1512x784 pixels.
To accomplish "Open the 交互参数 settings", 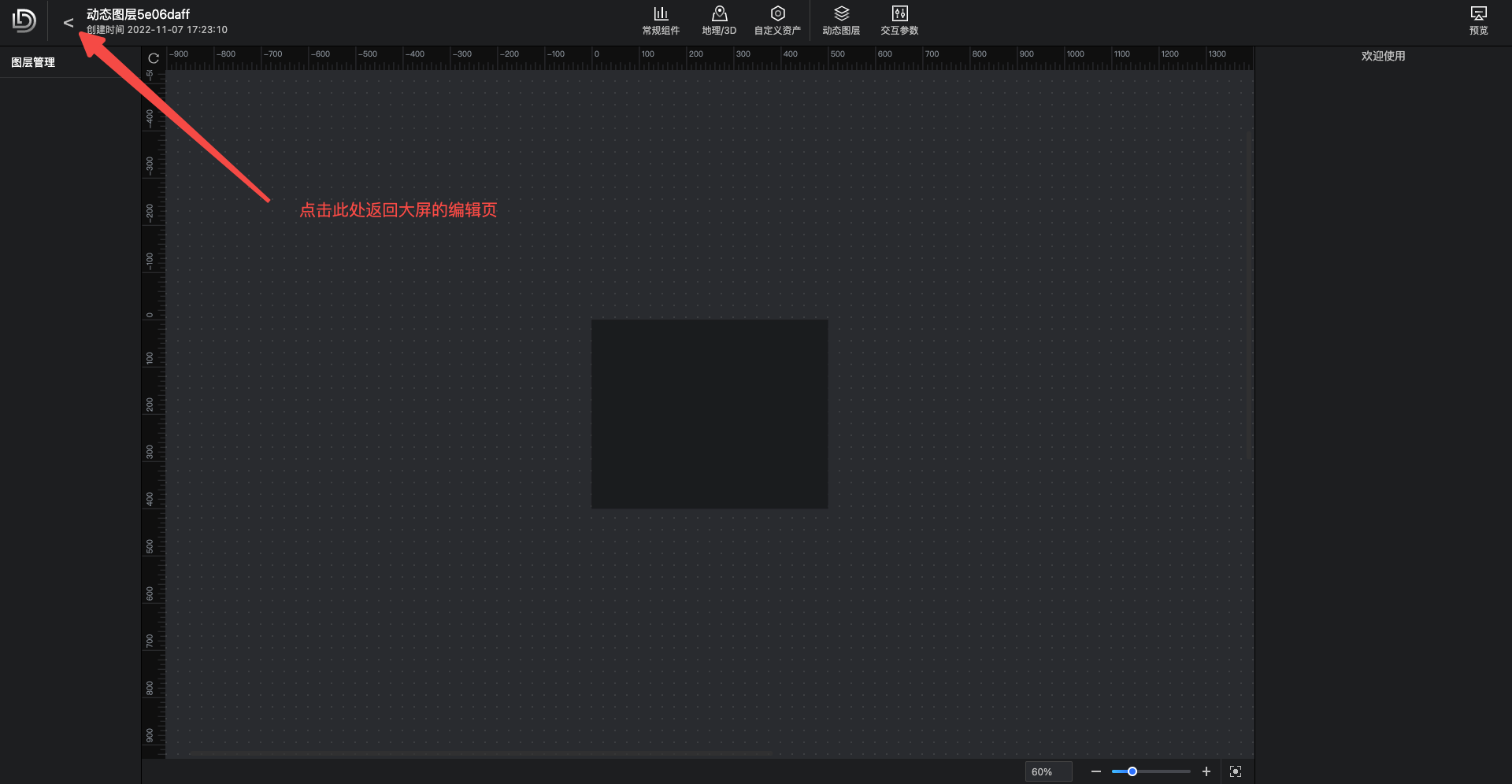I will 899,20.
